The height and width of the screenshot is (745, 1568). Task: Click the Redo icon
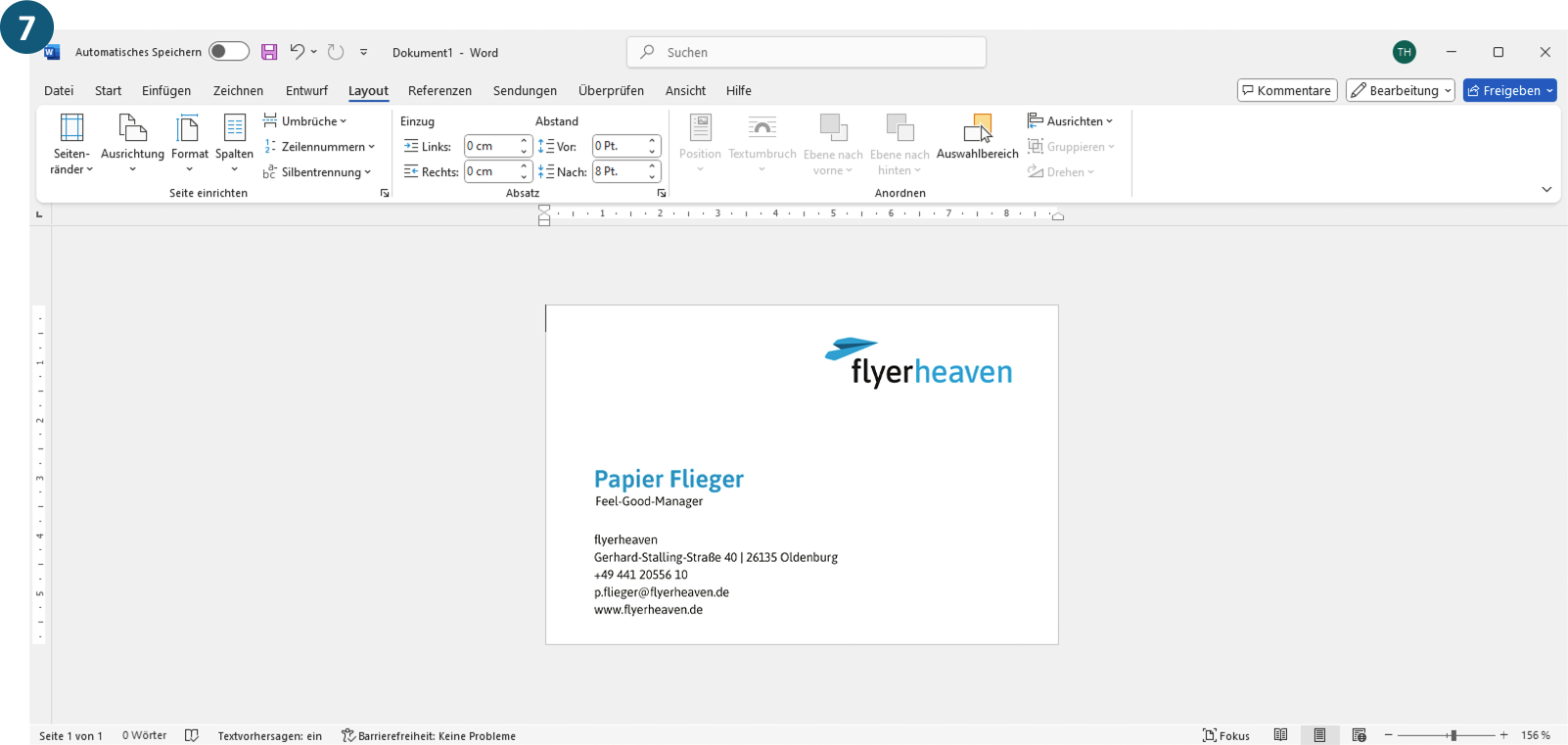click(x=336, y=52)
